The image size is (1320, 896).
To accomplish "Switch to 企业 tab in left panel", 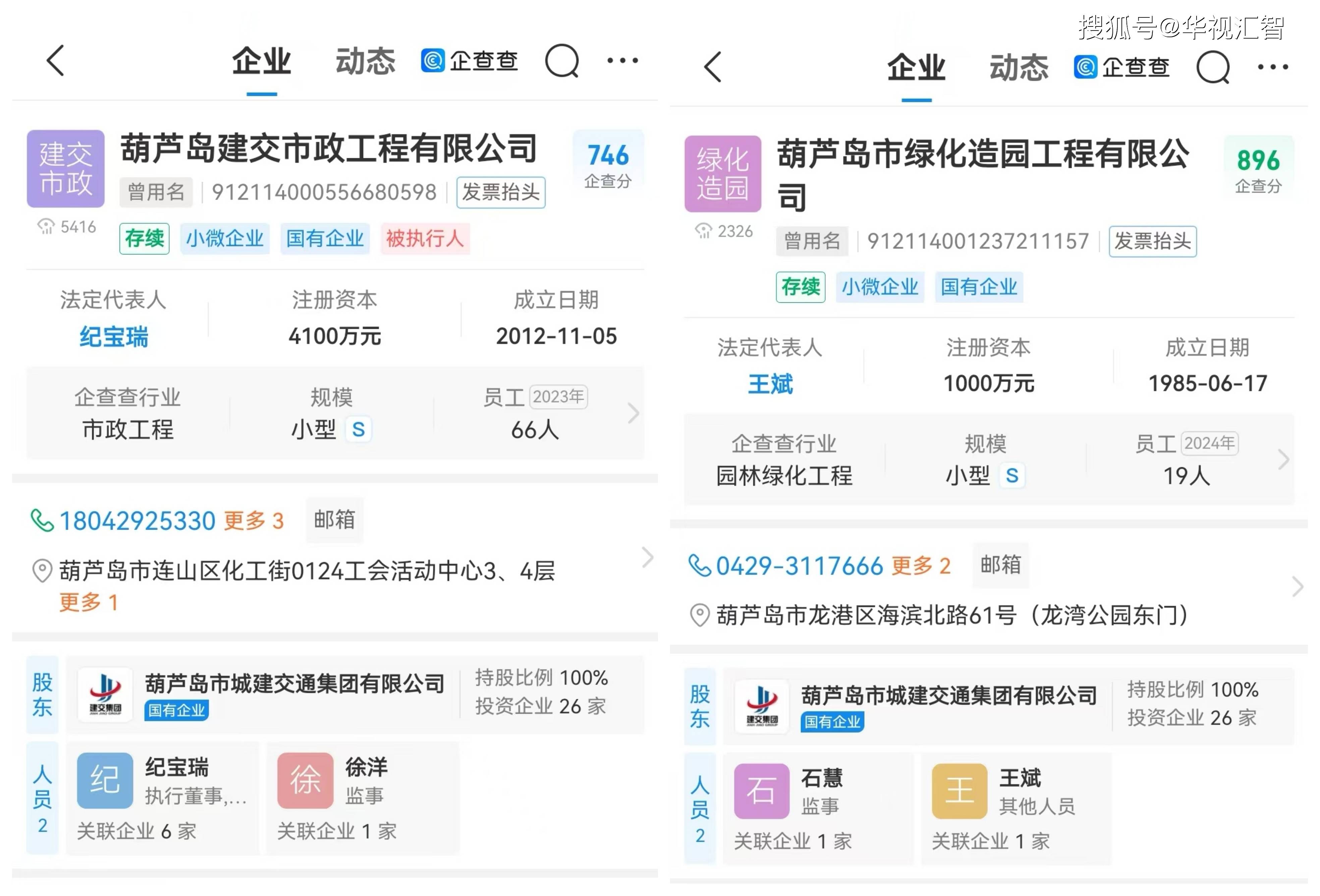I will 262,61.
